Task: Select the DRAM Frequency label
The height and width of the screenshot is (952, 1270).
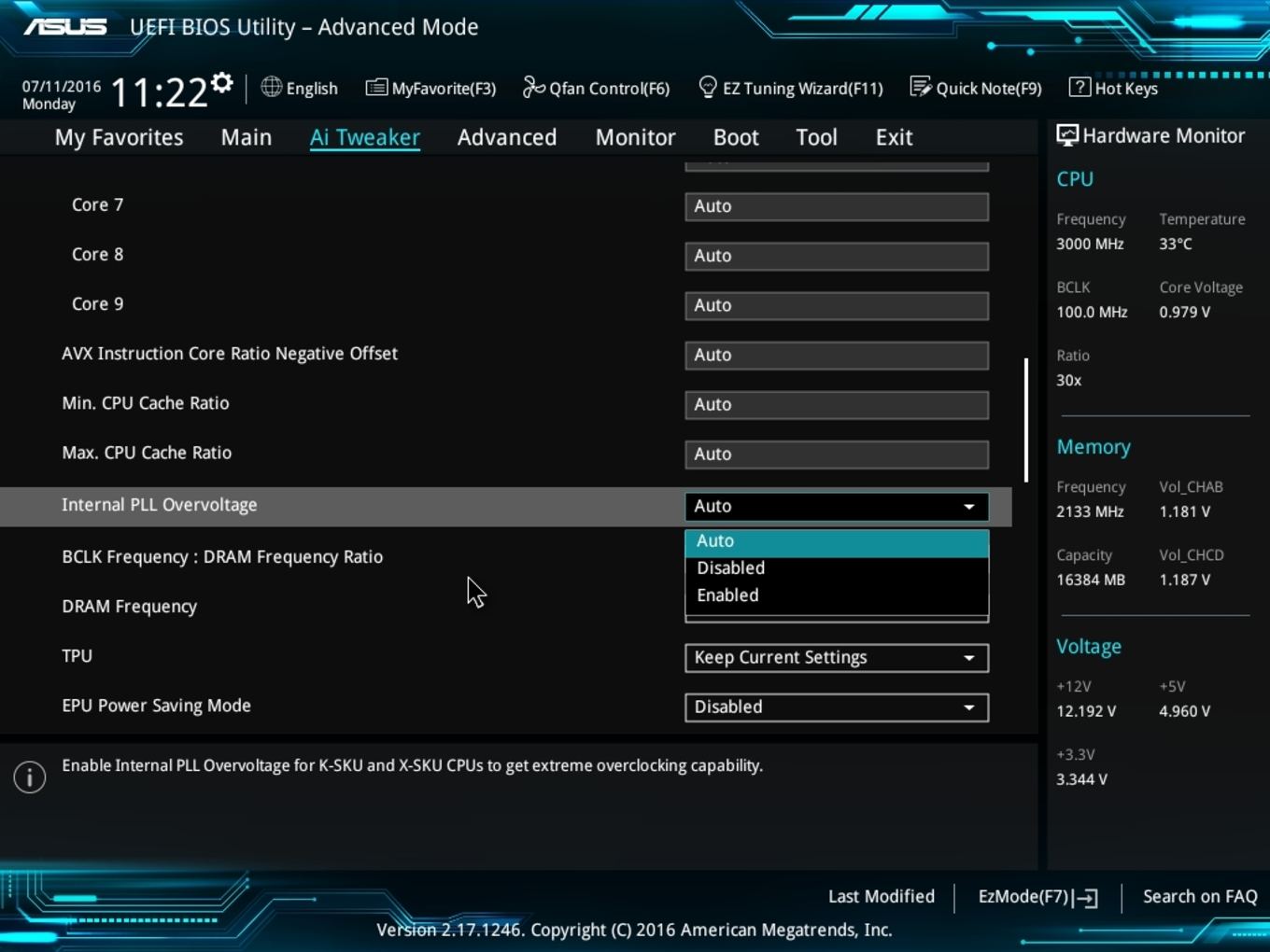Action: tap(129, 607)
